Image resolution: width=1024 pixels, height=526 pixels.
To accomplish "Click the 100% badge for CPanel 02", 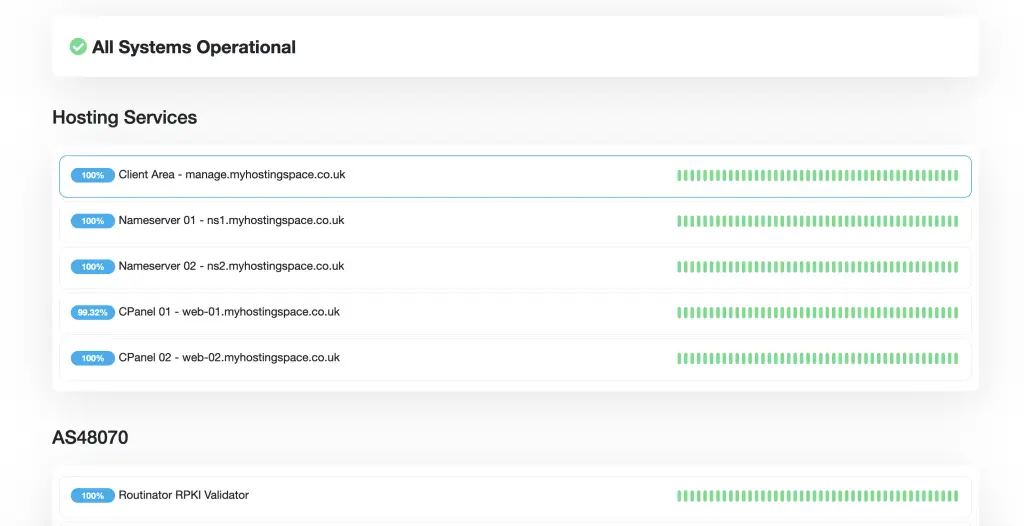I will [93, 358].
